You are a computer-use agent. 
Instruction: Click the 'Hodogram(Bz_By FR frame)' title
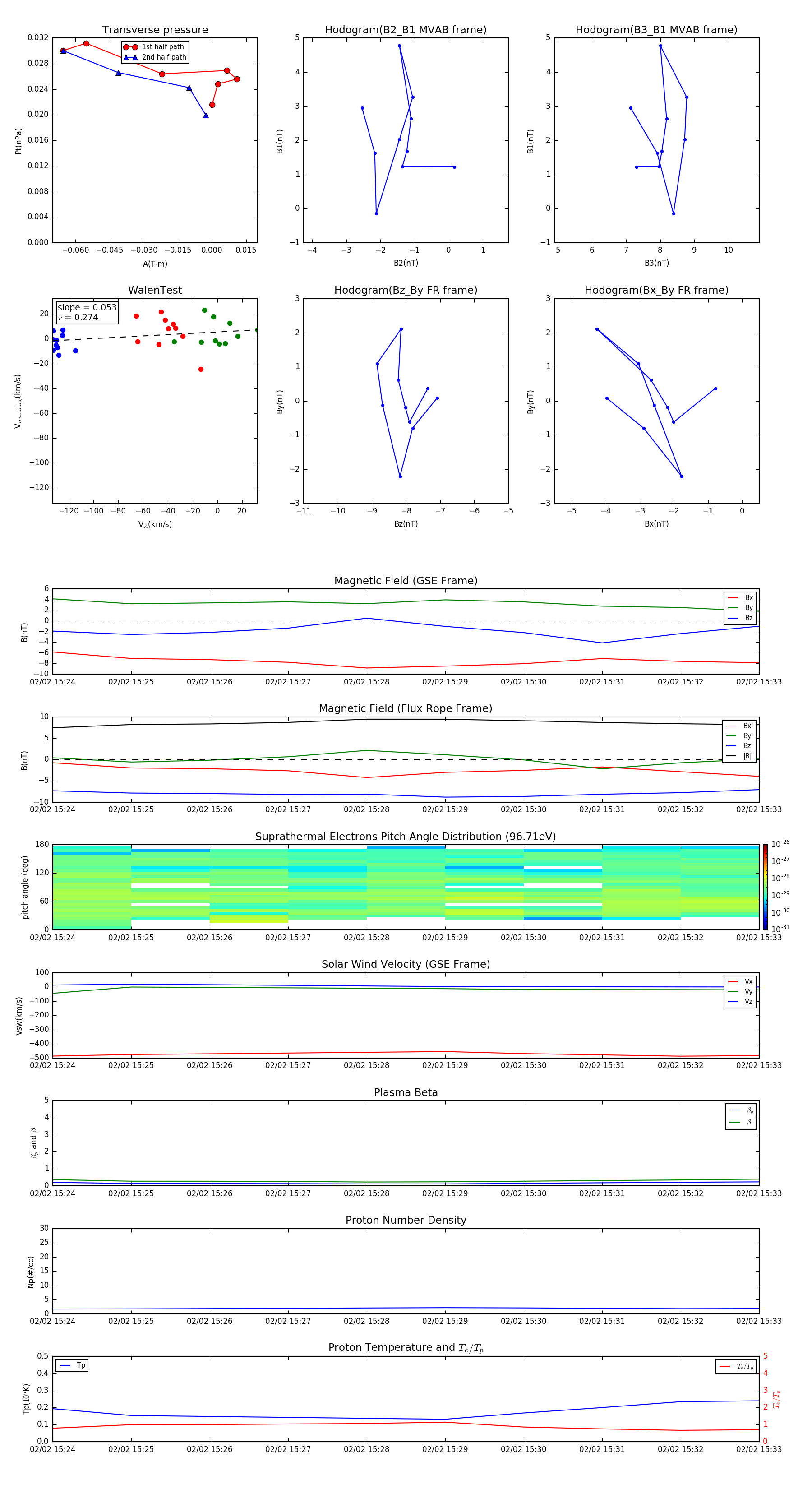406,290
